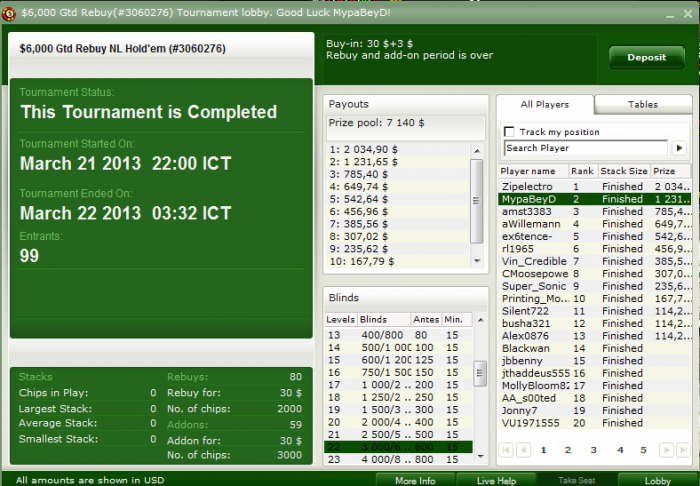
Task: Select blind level 16 row
Action: [x=398, y=372]
